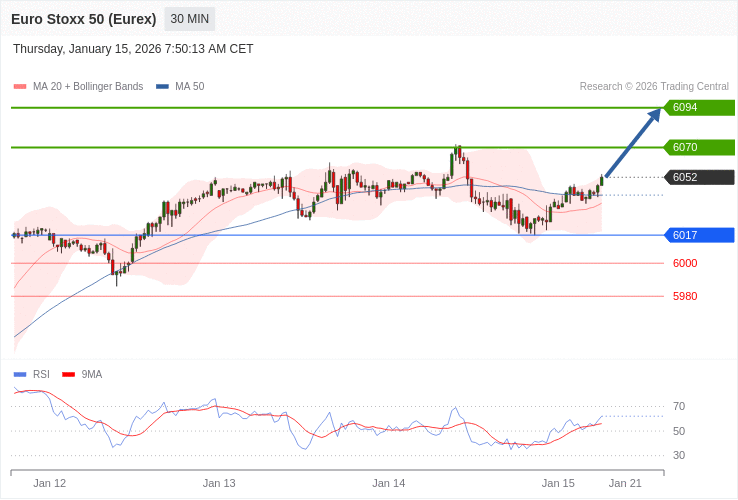Click the RSI 30 oversold level label

679,455
